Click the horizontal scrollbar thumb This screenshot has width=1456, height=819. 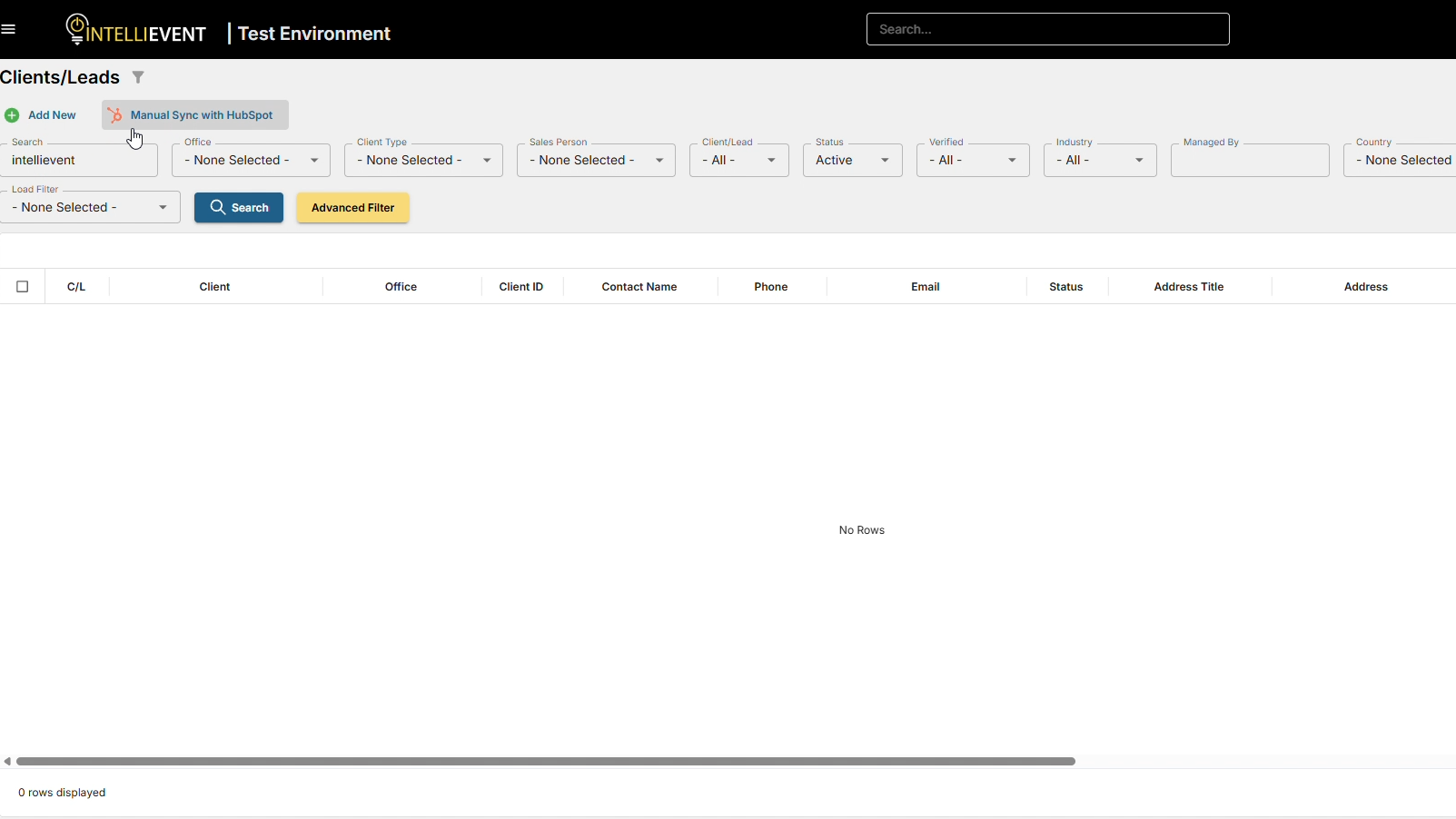(546, 762)
